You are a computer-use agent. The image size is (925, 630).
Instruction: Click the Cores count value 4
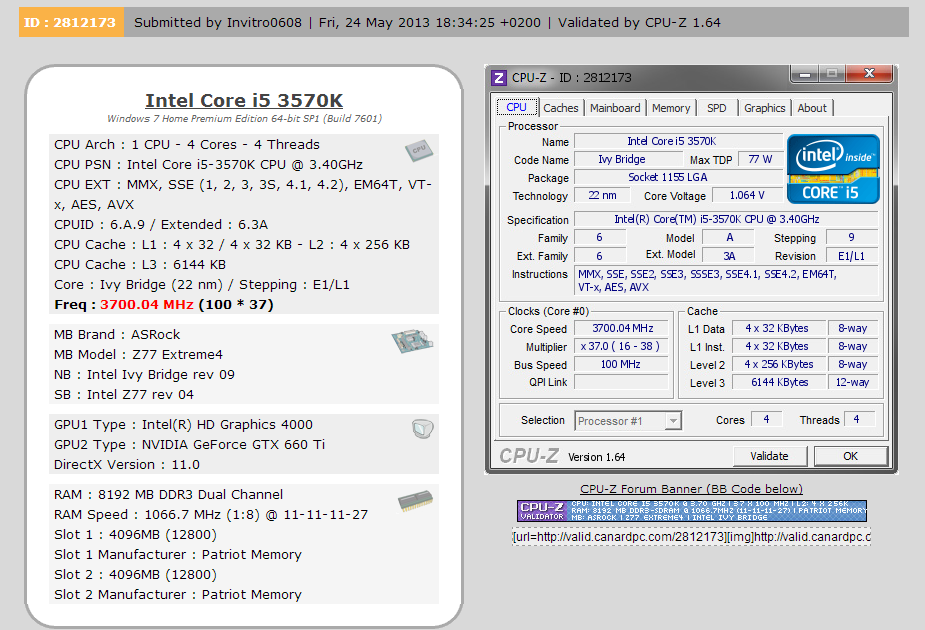[x=766, y=419]
